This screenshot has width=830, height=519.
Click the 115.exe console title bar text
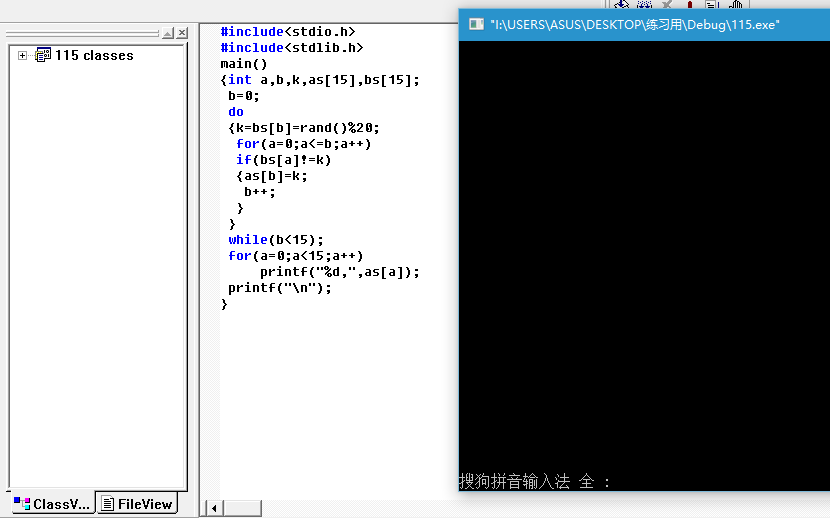coord(635,24)
